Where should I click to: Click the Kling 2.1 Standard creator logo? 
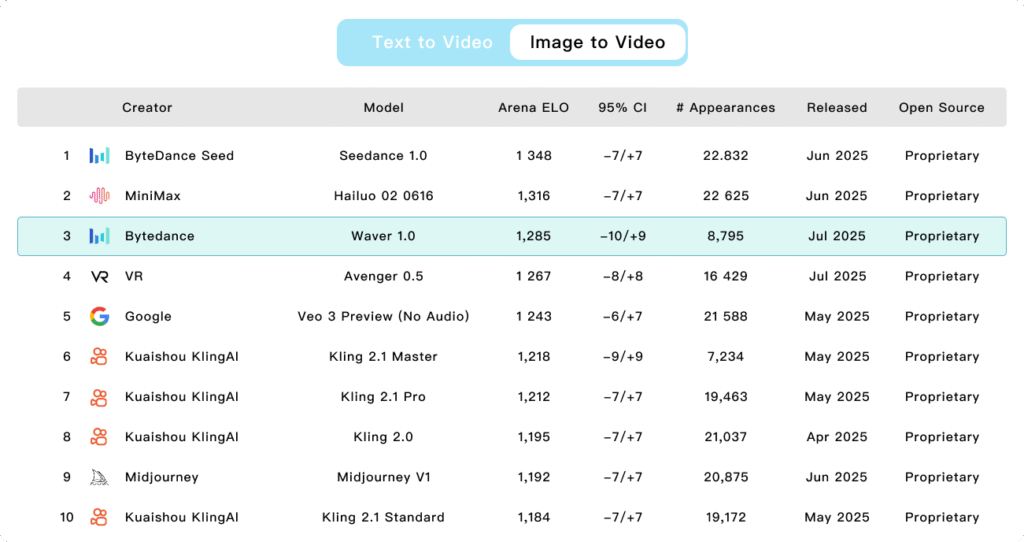pyautogui.click(x=99, y=517)
